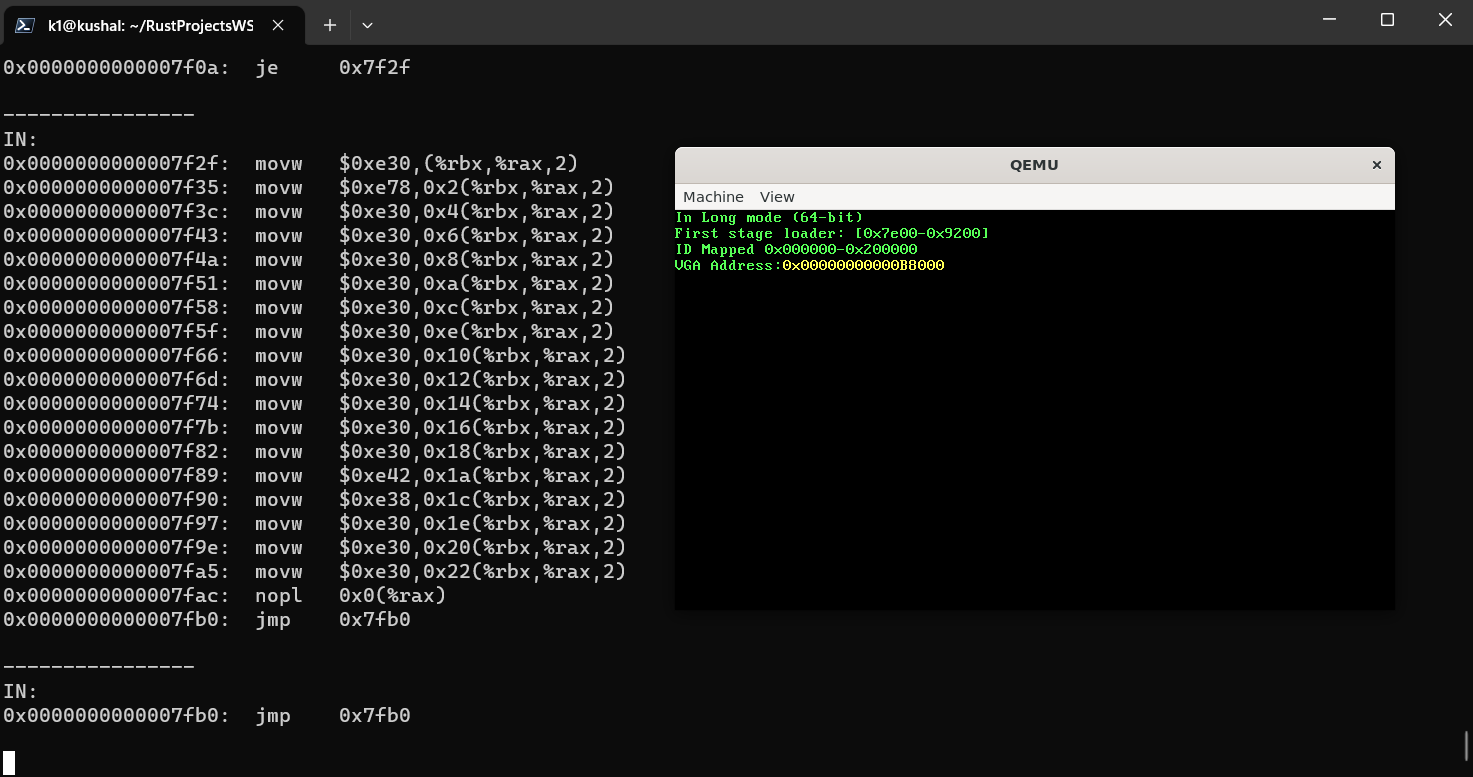Close the QEMU guest window
This screenshot has height=777, width=1473.
(x=1377, y=165)
